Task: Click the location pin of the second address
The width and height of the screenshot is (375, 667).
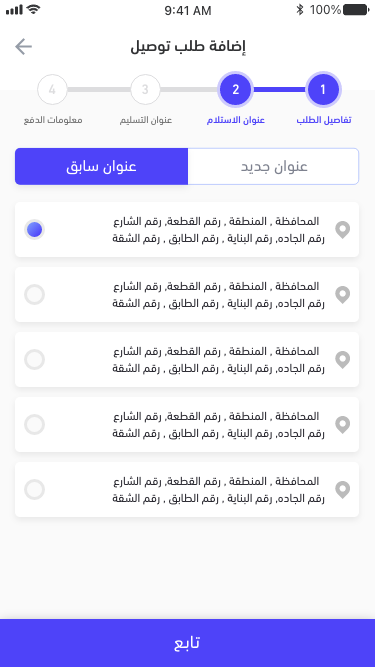Action: point(342,295)
